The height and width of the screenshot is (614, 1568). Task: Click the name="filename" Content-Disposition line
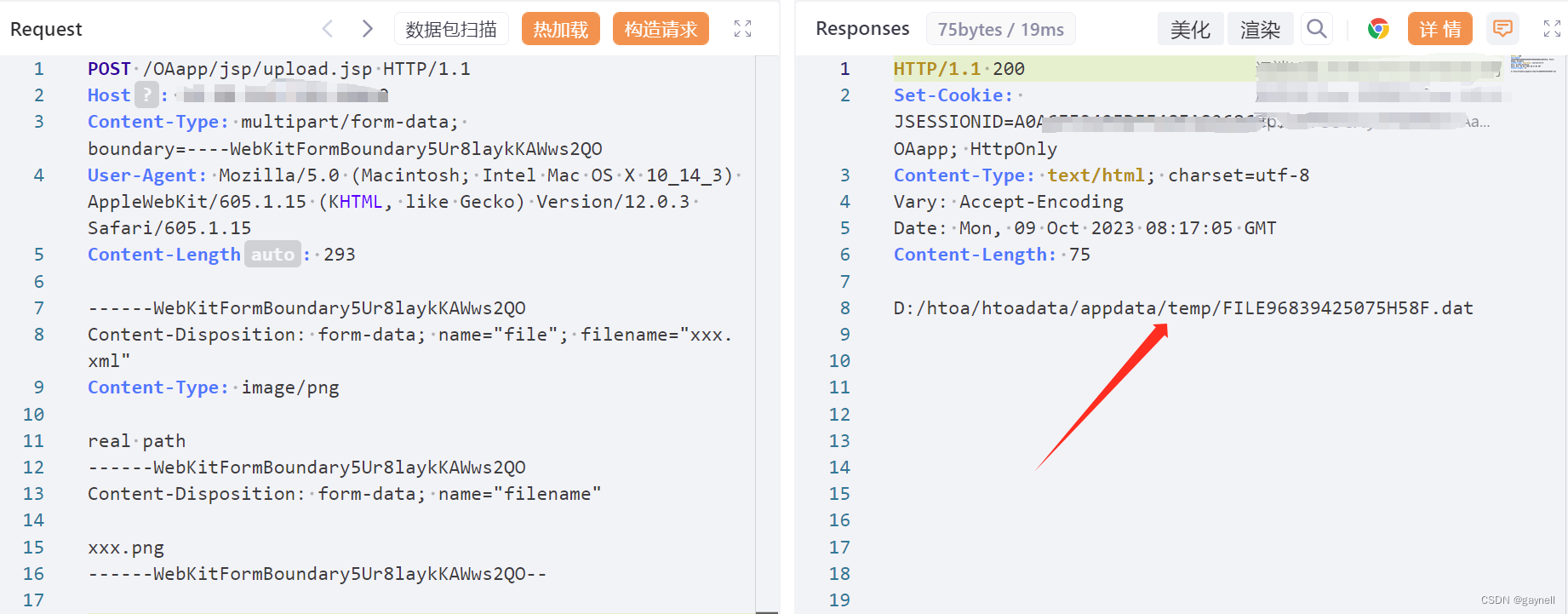[345, 494]
